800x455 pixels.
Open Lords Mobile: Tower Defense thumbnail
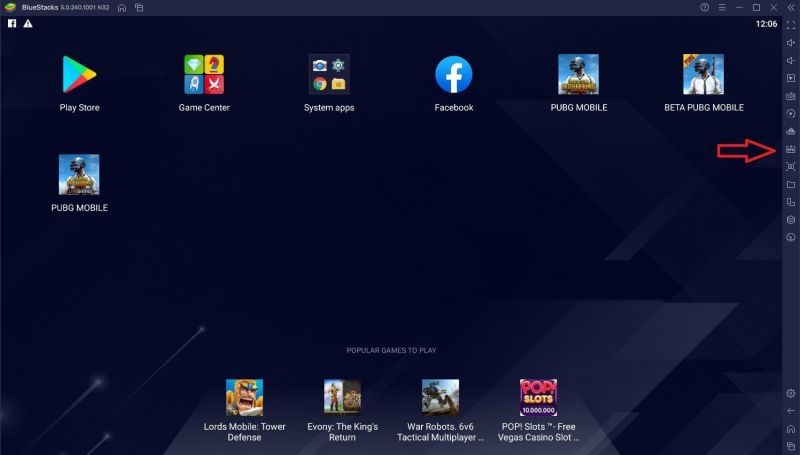[244, 397]
